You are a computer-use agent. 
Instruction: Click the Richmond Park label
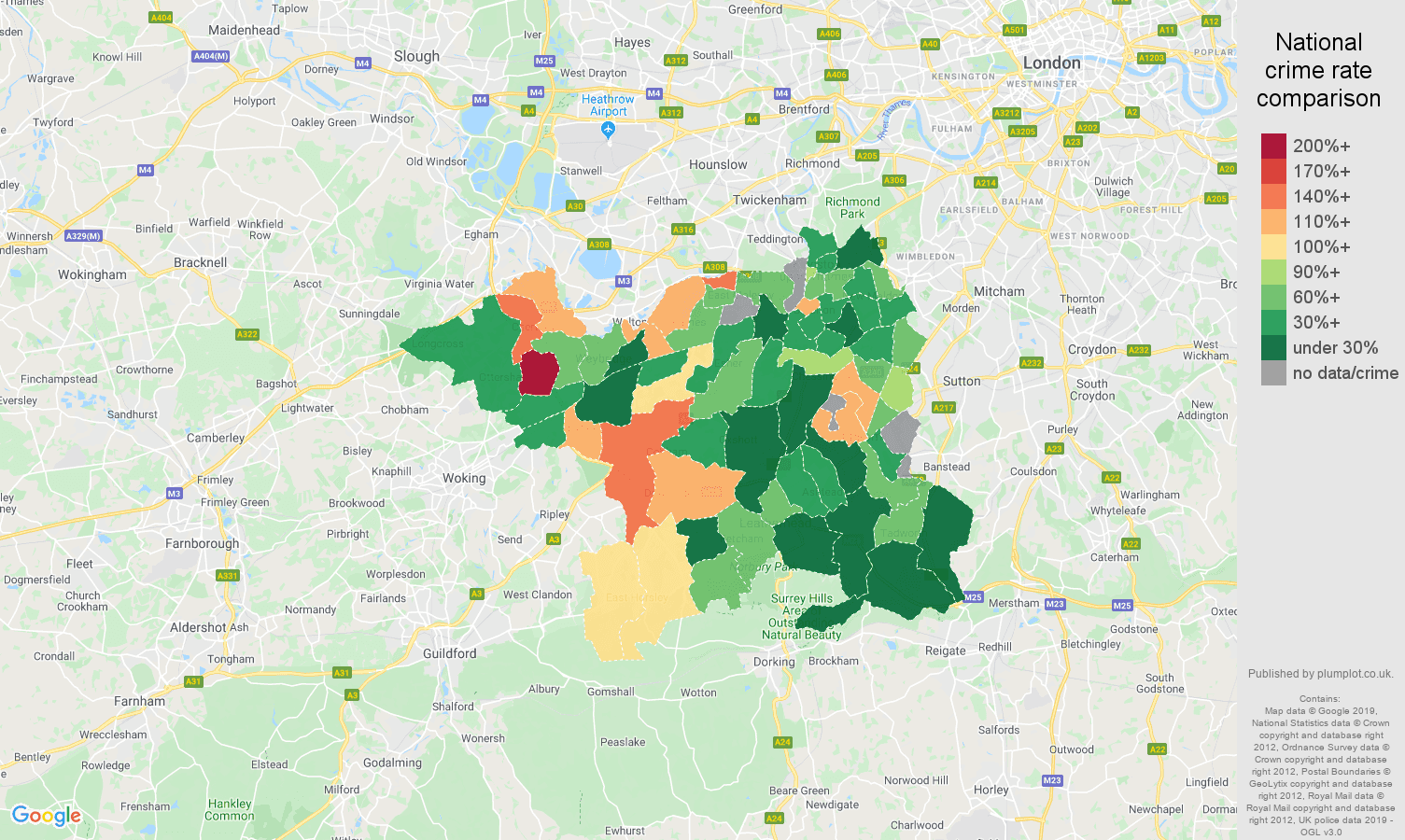point(852,207)
